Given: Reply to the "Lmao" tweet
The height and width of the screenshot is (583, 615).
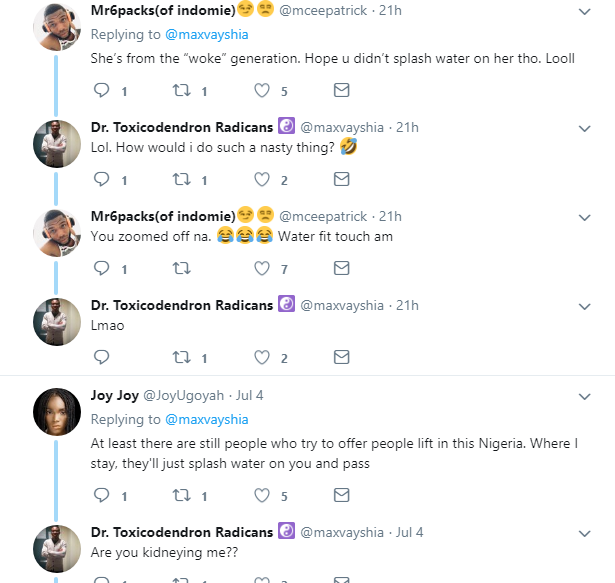Looking at the screenshot, I should [101, 357].
